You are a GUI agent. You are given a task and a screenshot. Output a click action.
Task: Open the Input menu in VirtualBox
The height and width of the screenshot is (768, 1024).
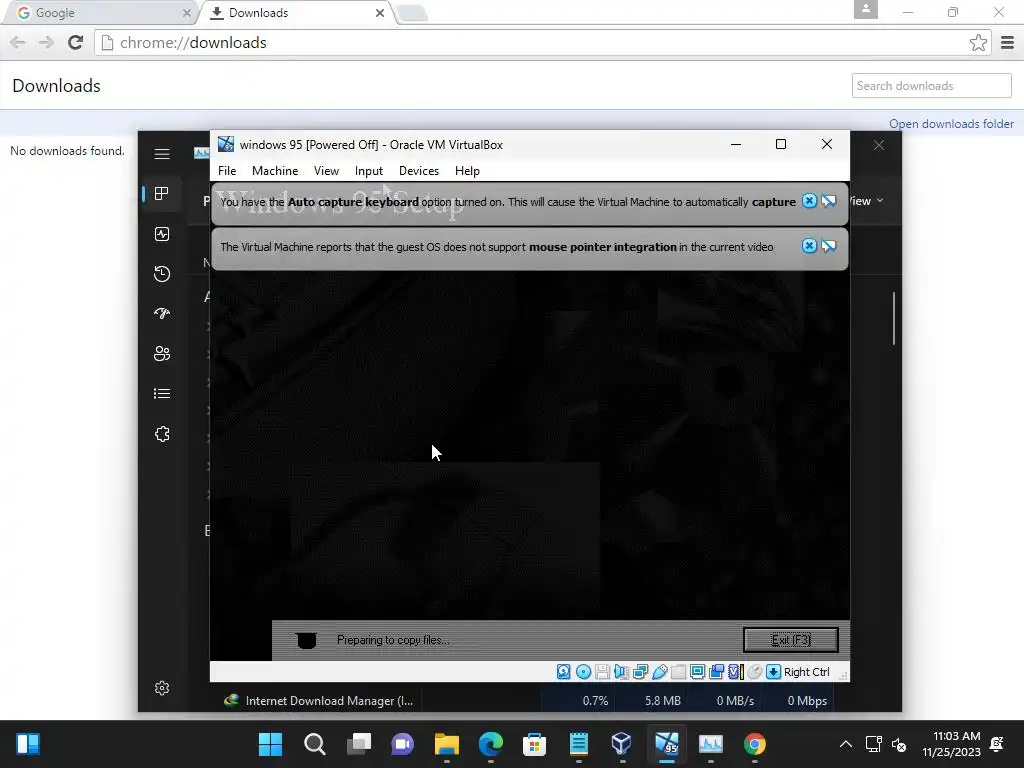368,170
